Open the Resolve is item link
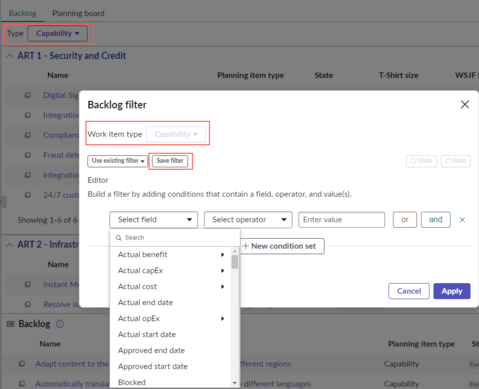479x389 pixels. pyautogui.click(x=61, y=305)
